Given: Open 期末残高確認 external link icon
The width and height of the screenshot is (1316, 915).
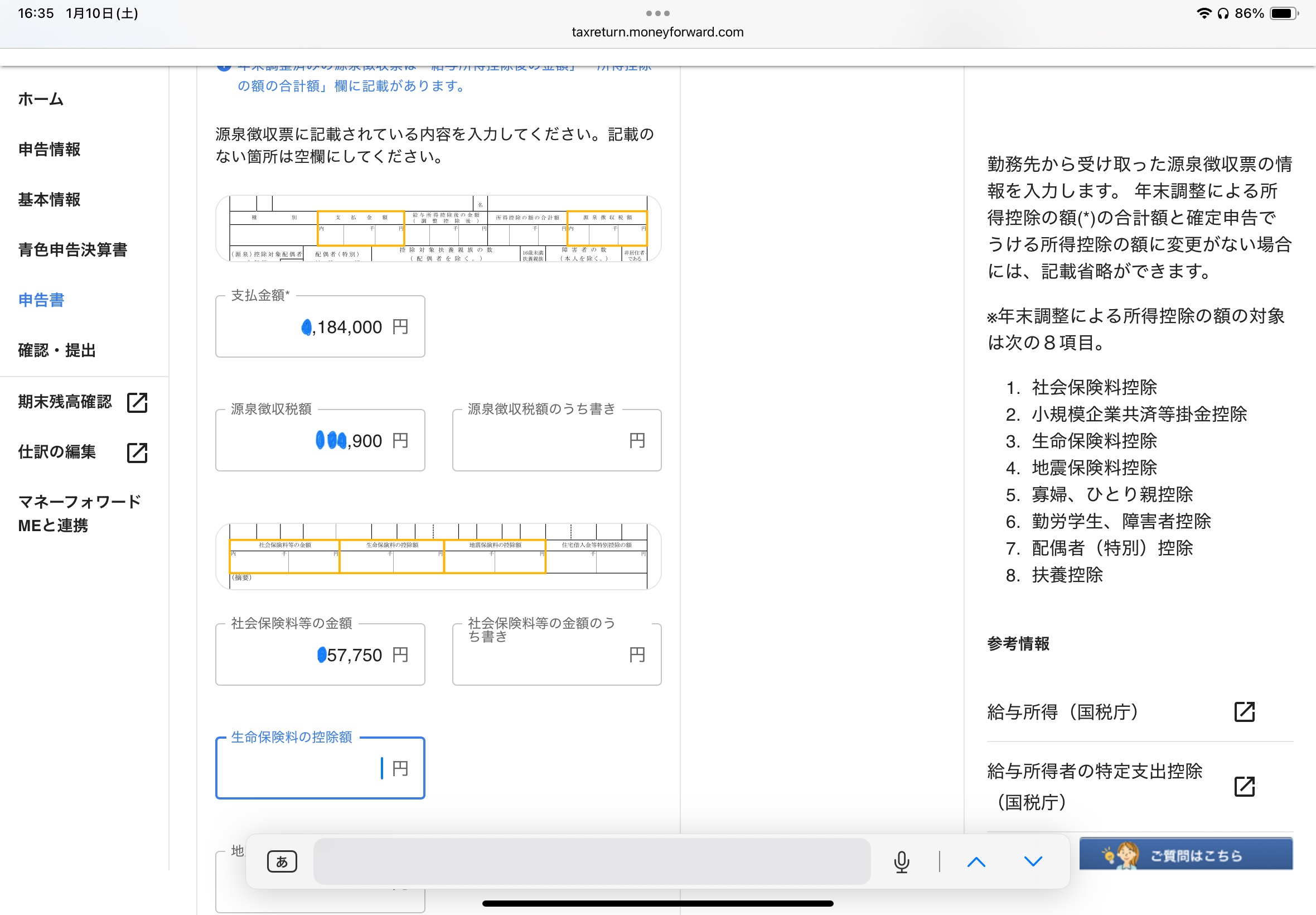Looking at the screenshot, I should tap(137, 402).
